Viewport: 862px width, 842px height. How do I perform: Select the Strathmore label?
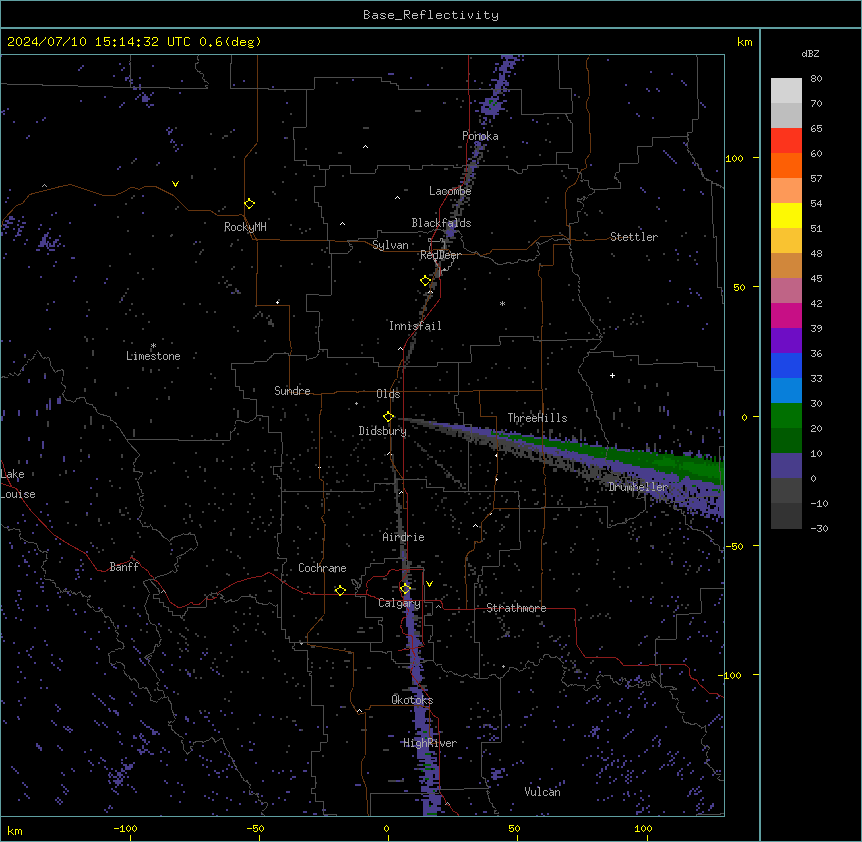(516, 608)
